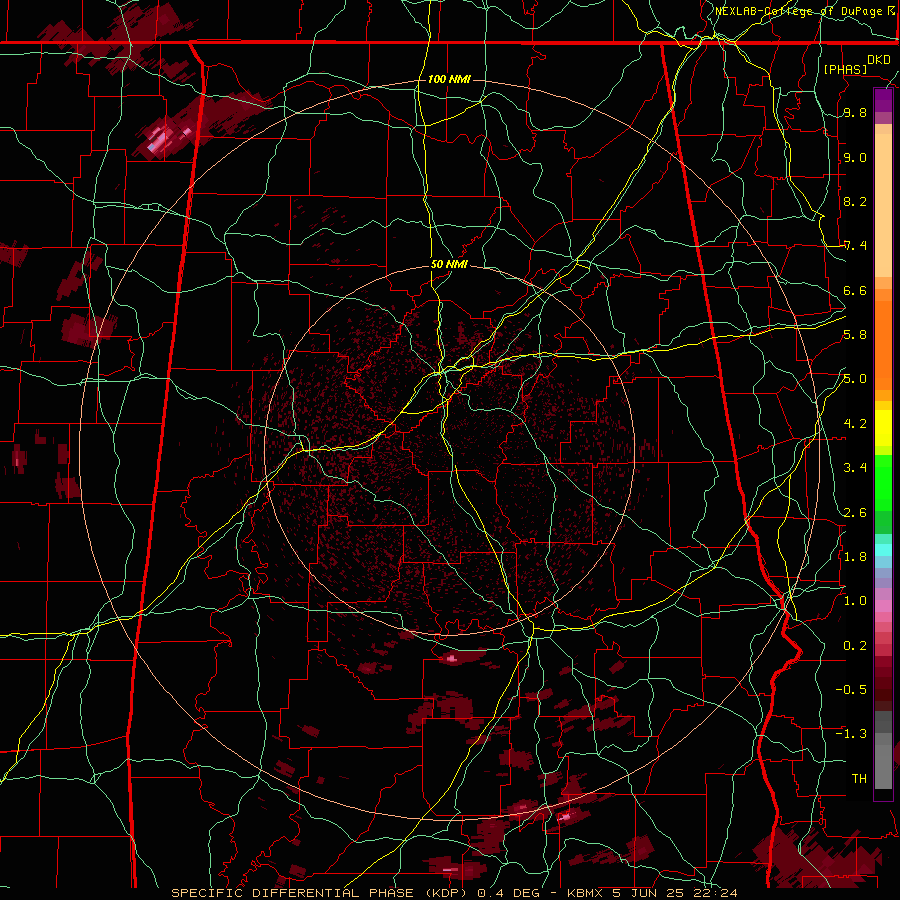The width and height of the screenshot is (900, 900).
Task: Click the 5.8 value on the scale
Action: coord(855,335)
